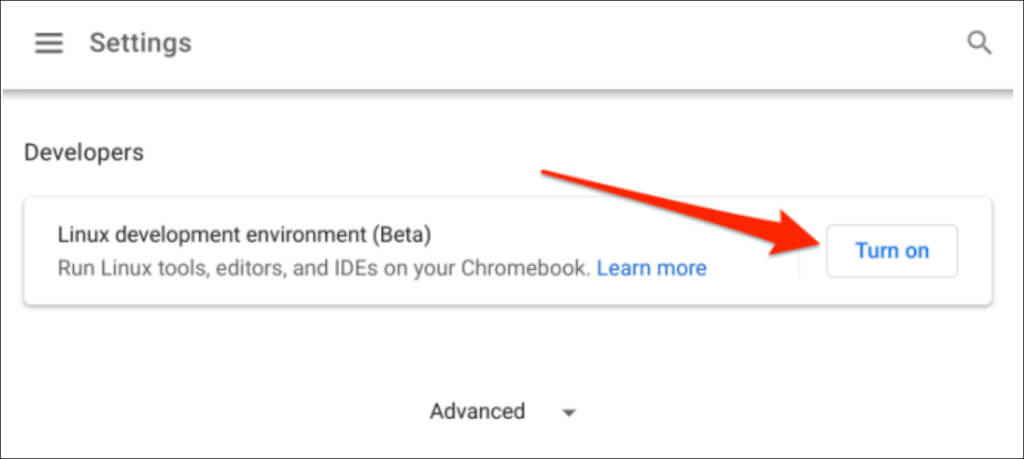Click the vertical divider beside Turn on
The image size is (1024, 459).
tap(799, 252)
